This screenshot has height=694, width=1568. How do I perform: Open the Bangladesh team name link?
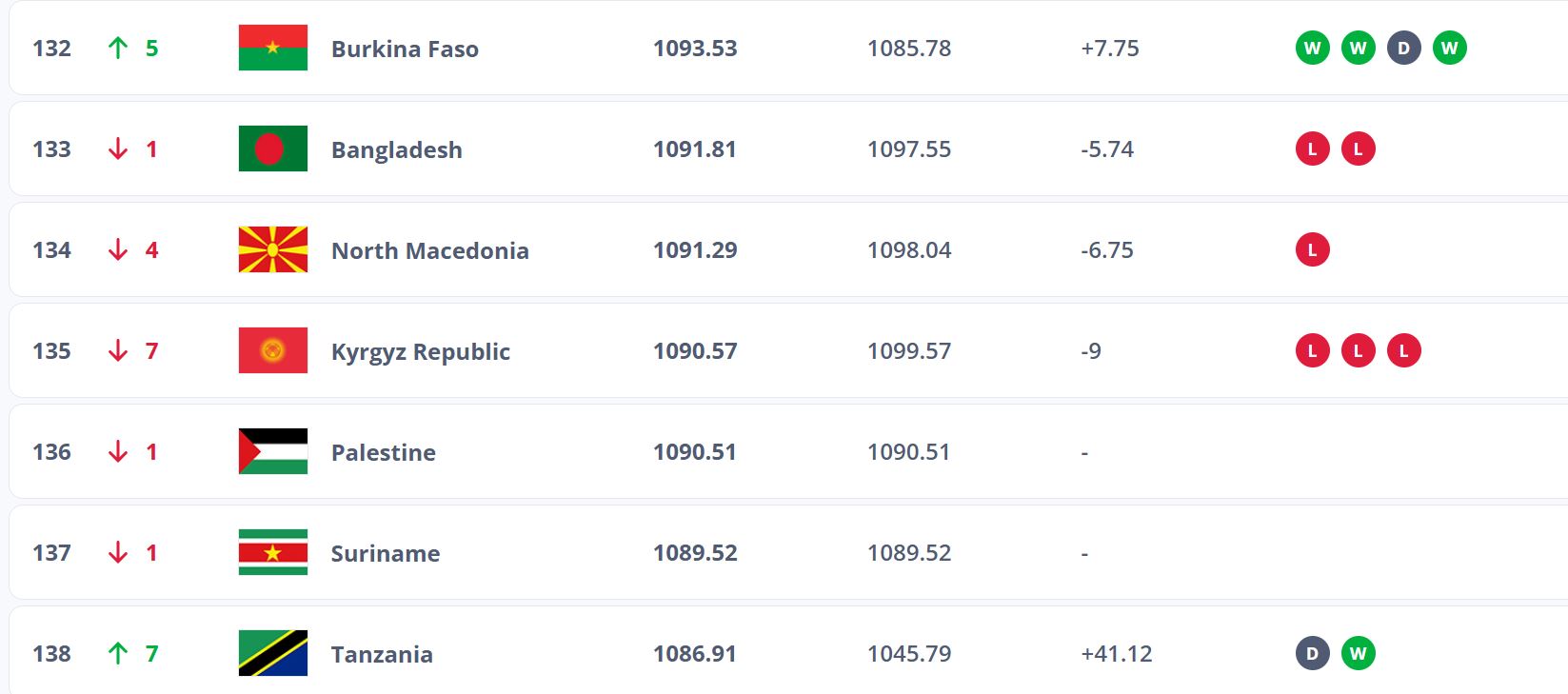click(x=396, y=149)
